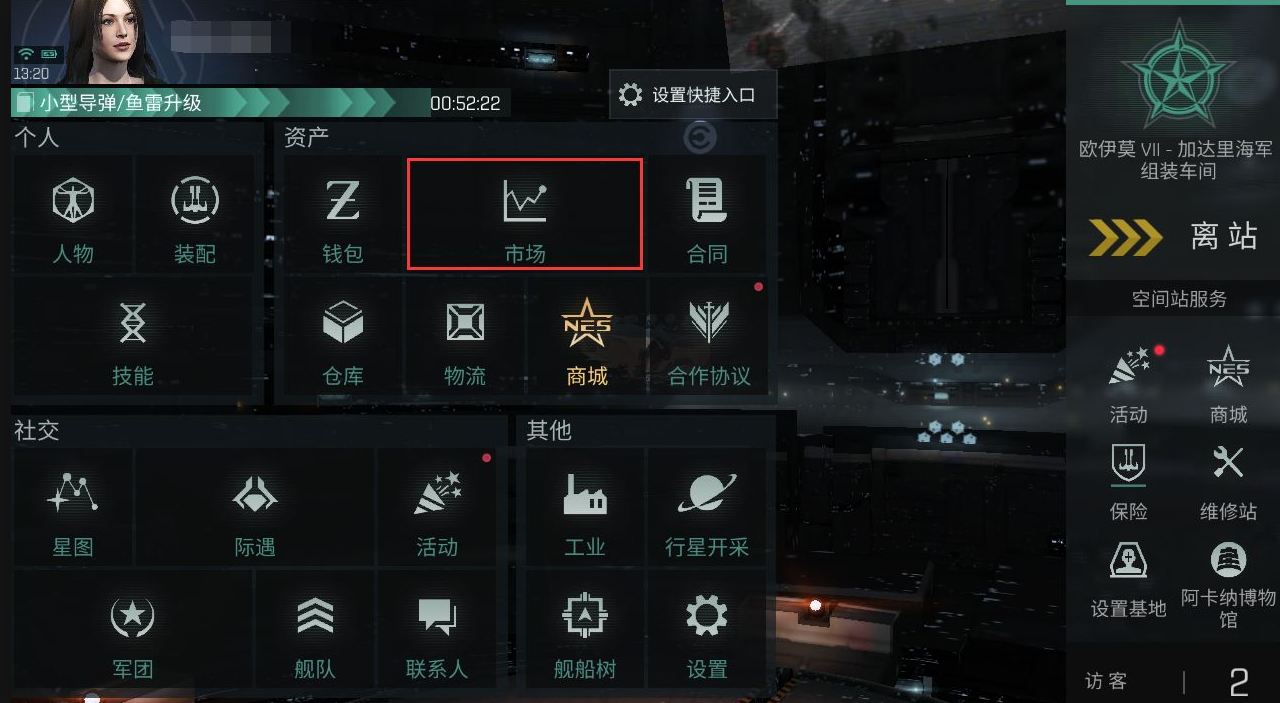The width and height of the screenshot is (1280, 703).
Task: Open 阿卡纳博物馆 museum service
Action: pos(1228,585)
